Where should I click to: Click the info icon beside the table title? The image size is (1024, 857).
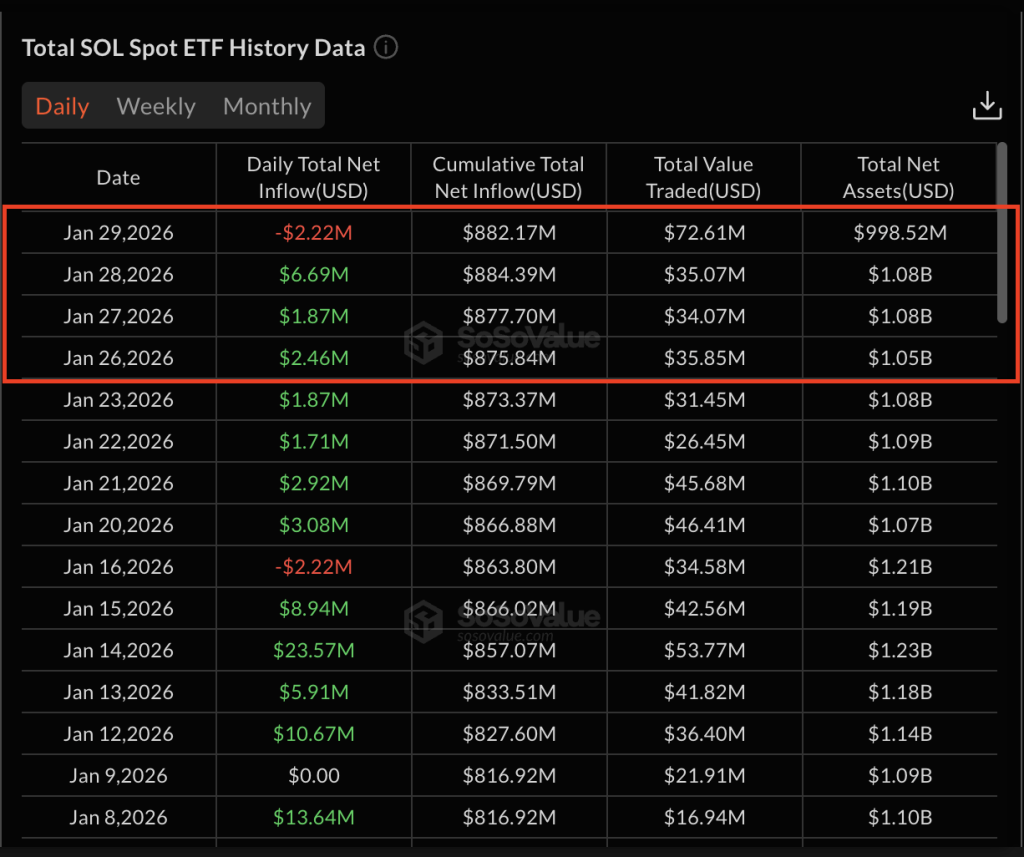pyautogui.click(x=386, y=47)
